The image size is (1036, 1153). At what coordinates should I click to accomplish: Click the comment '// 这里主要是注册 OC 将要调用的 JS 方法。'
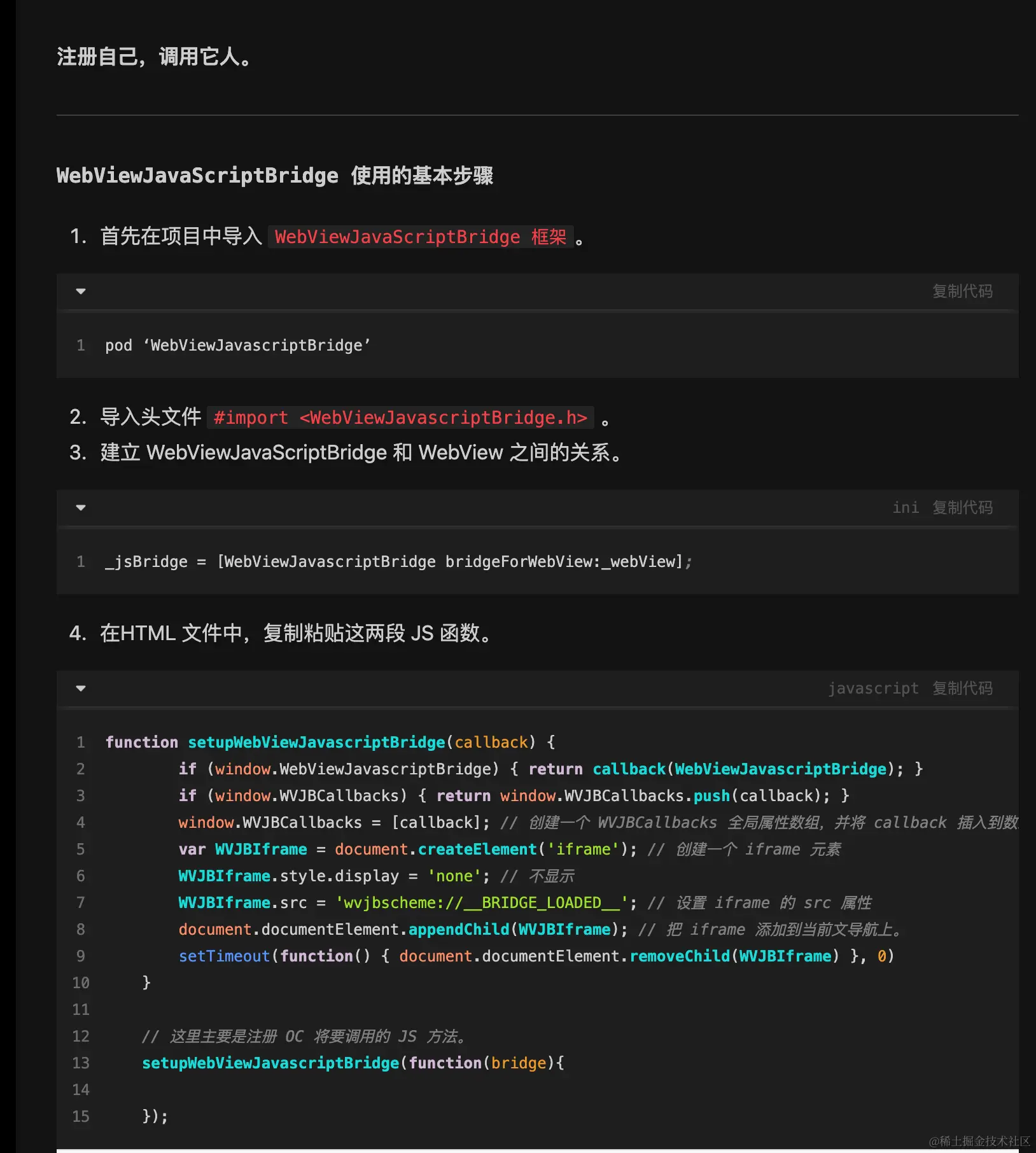[304, 1037]
